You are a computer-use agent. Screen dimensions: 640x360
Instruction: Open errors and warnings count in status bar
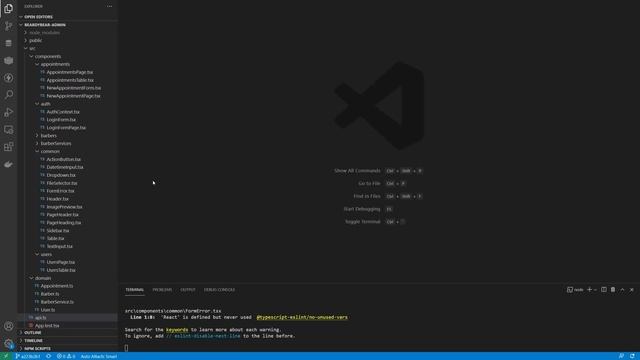[x=66, y=356]
